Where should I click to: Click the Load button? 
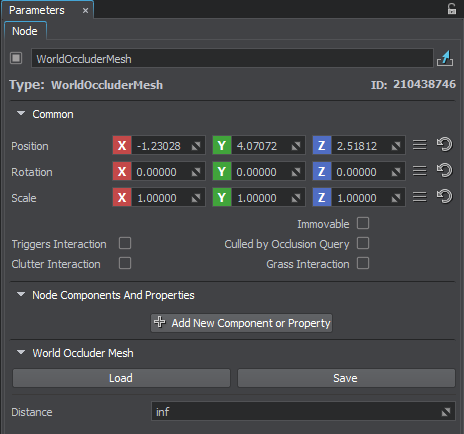[x=121, y=378]
